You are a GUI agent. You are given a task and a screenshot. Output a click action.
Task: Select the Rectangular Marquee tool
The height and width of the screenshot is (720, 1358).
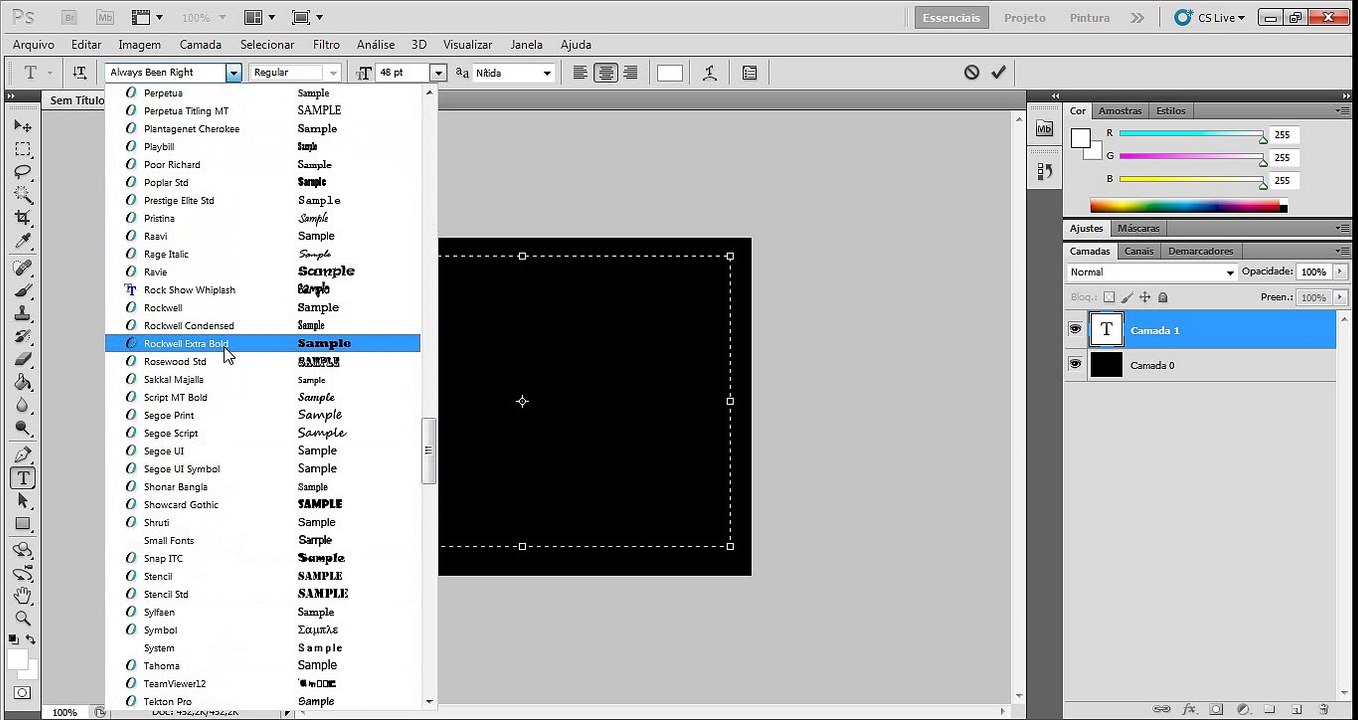click(22, 149)
